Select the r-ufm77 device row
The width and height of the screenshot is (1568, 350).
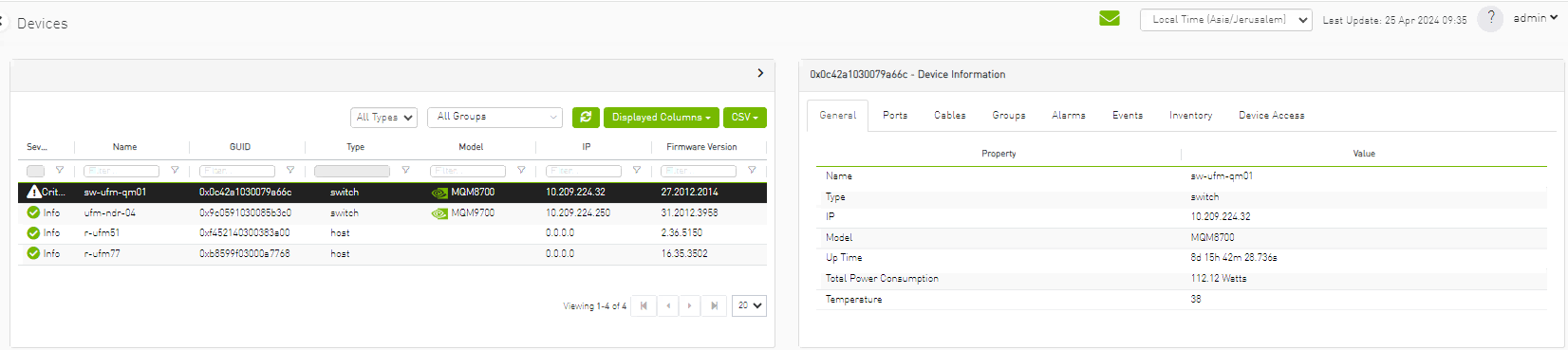(x=392, y=253)
